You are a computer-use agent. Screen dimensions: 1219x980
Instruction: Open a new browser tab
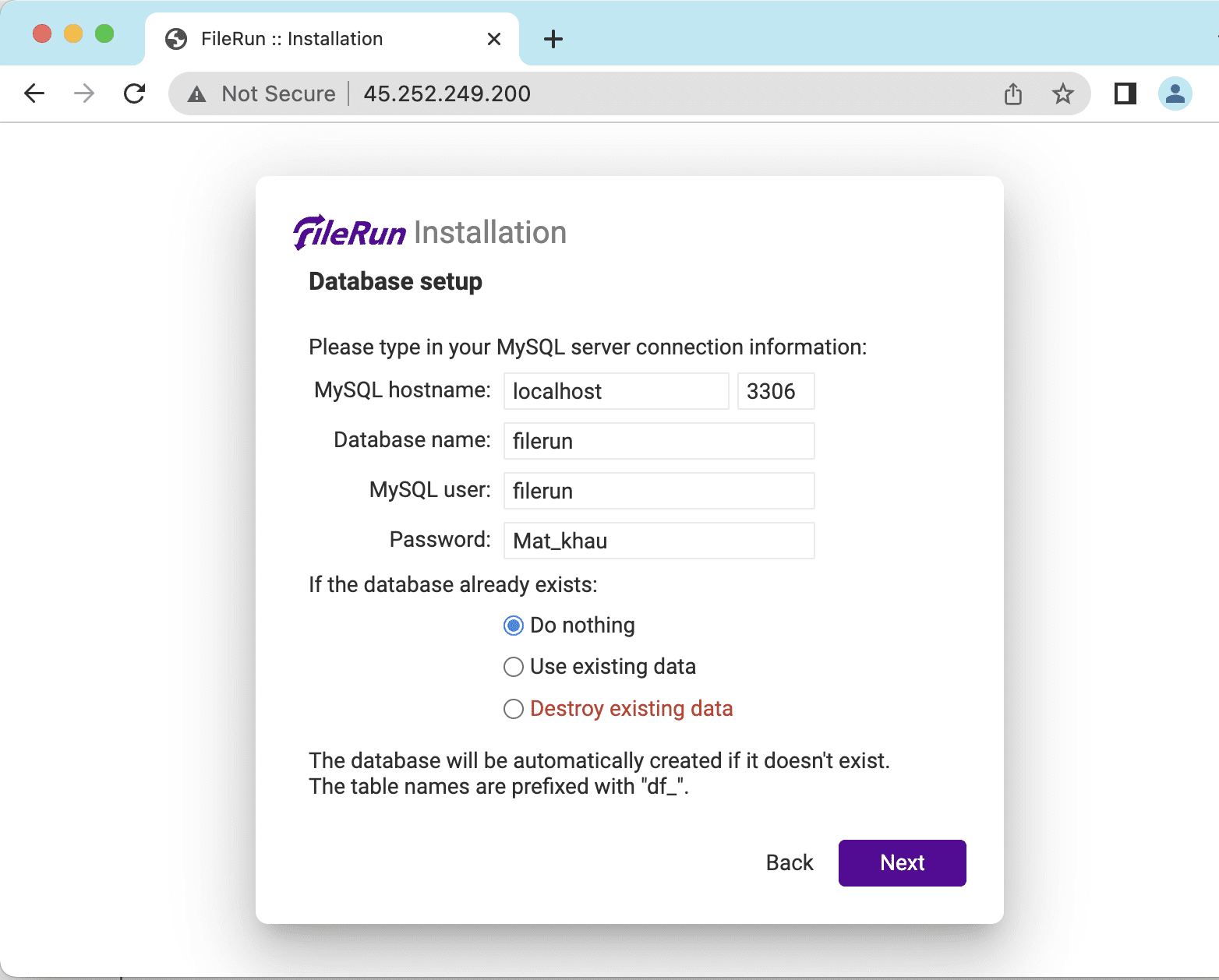point(553,39)
